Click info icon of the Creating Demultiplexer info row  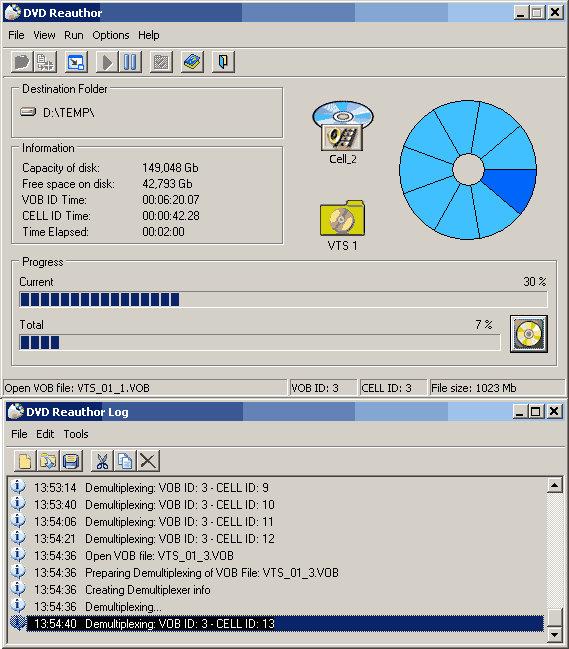18,589
